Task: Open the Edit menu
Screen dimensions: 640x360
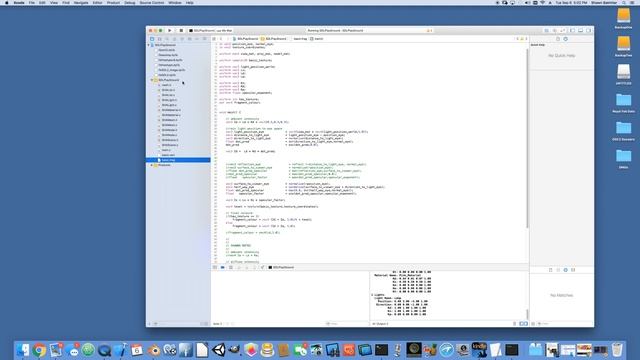Action: (x=42, y=3)
